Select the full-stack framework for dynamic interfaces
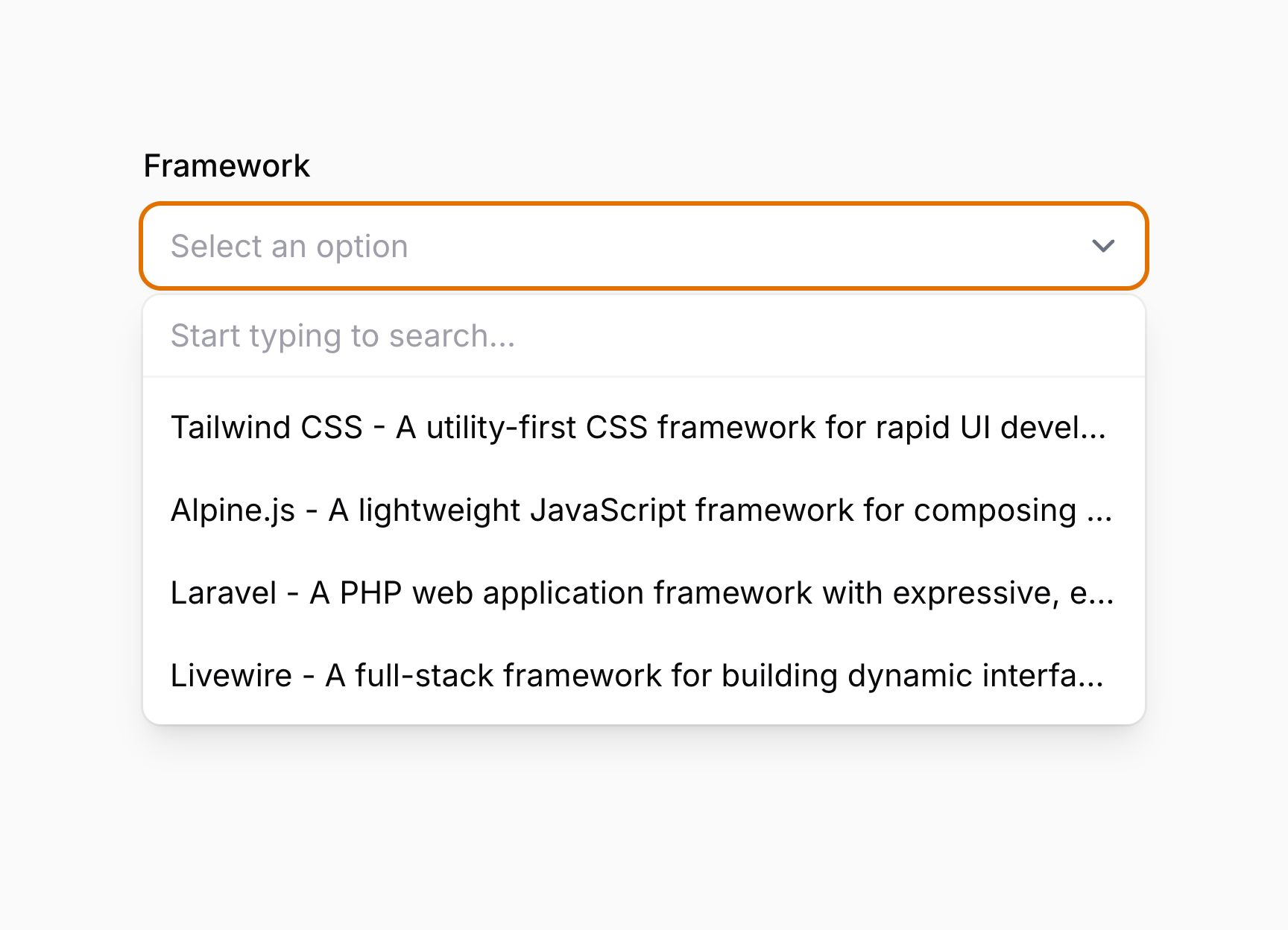 644,676
